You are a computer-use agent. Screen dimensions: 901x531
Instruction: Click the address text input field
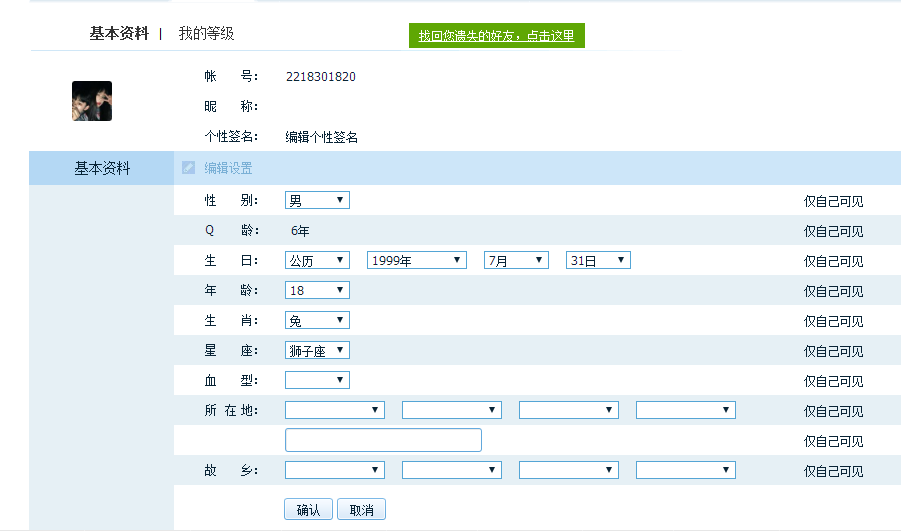(x=383, y=440)
